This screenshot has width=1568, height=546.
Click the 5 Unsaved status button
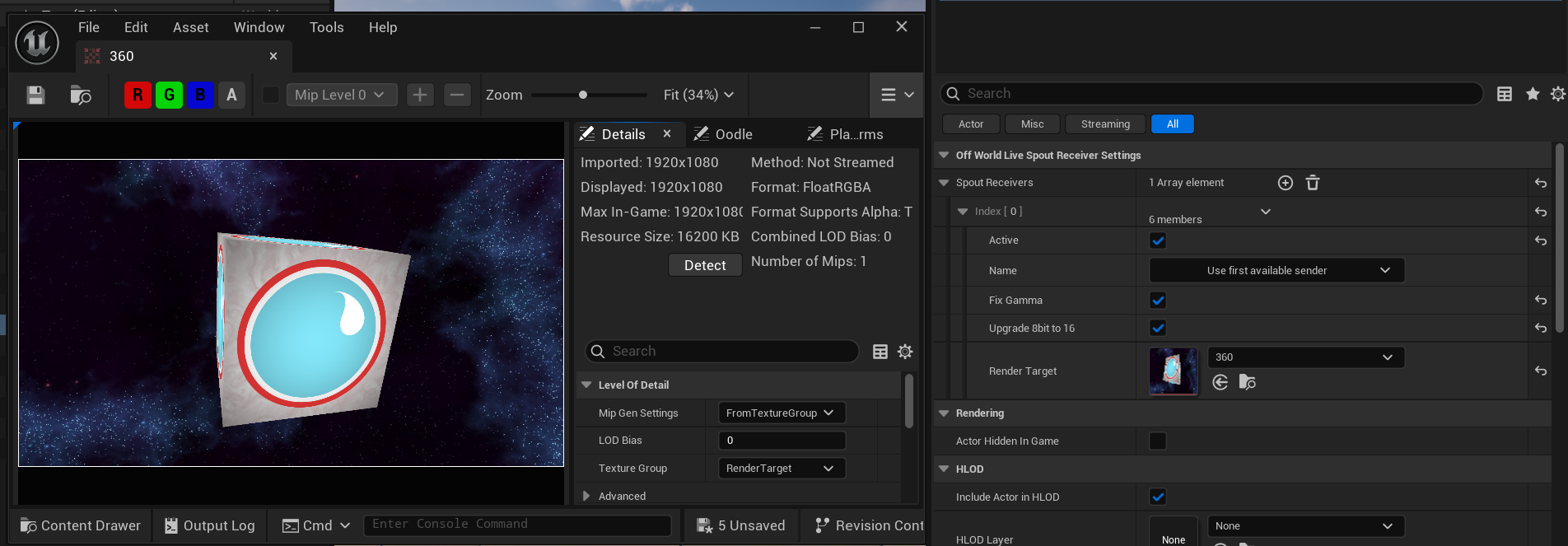point(741,525)
